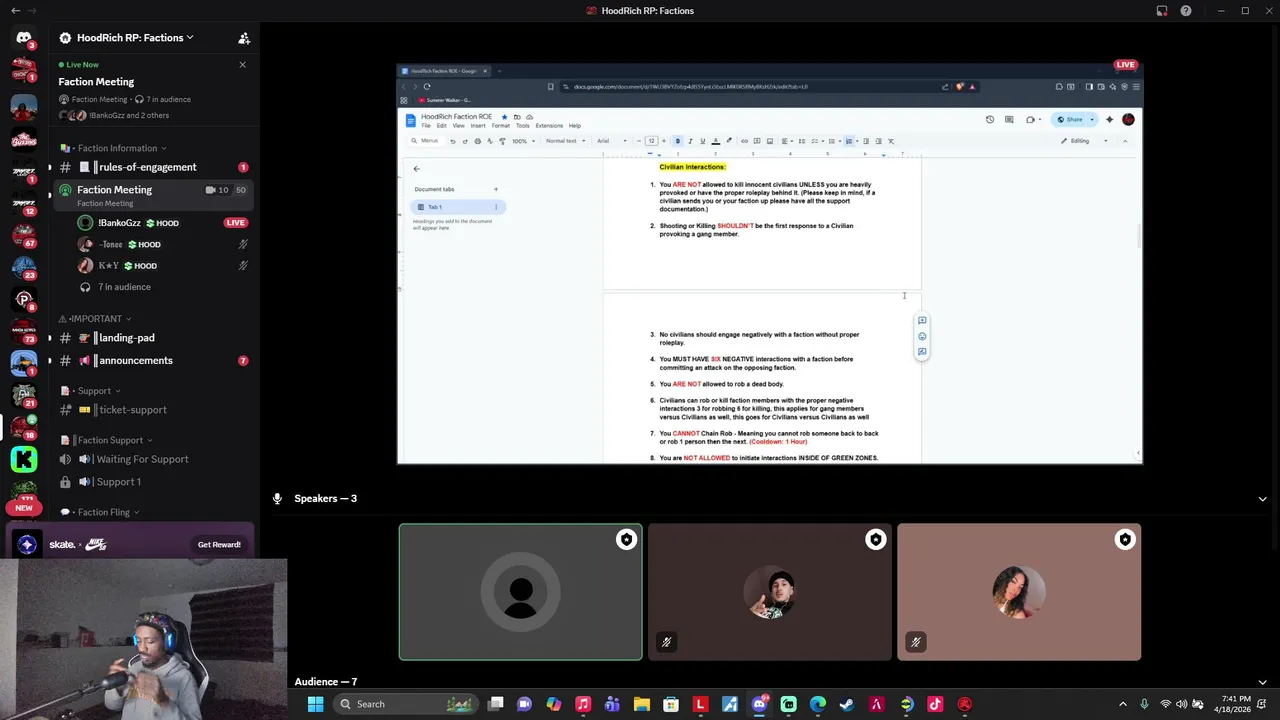Select the bearded man speaker tile
This screenshot has width=1280, height=720.
770,592
